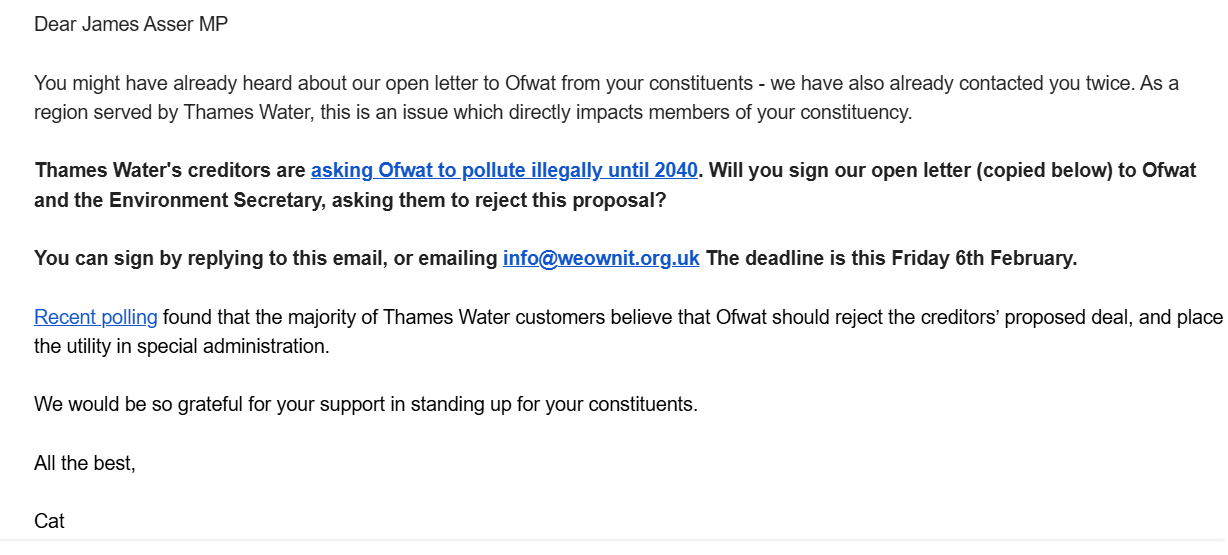
Task: Open the 'asking Ofwat to pollute illegally until 2040' link
Action: coord(504,170)
